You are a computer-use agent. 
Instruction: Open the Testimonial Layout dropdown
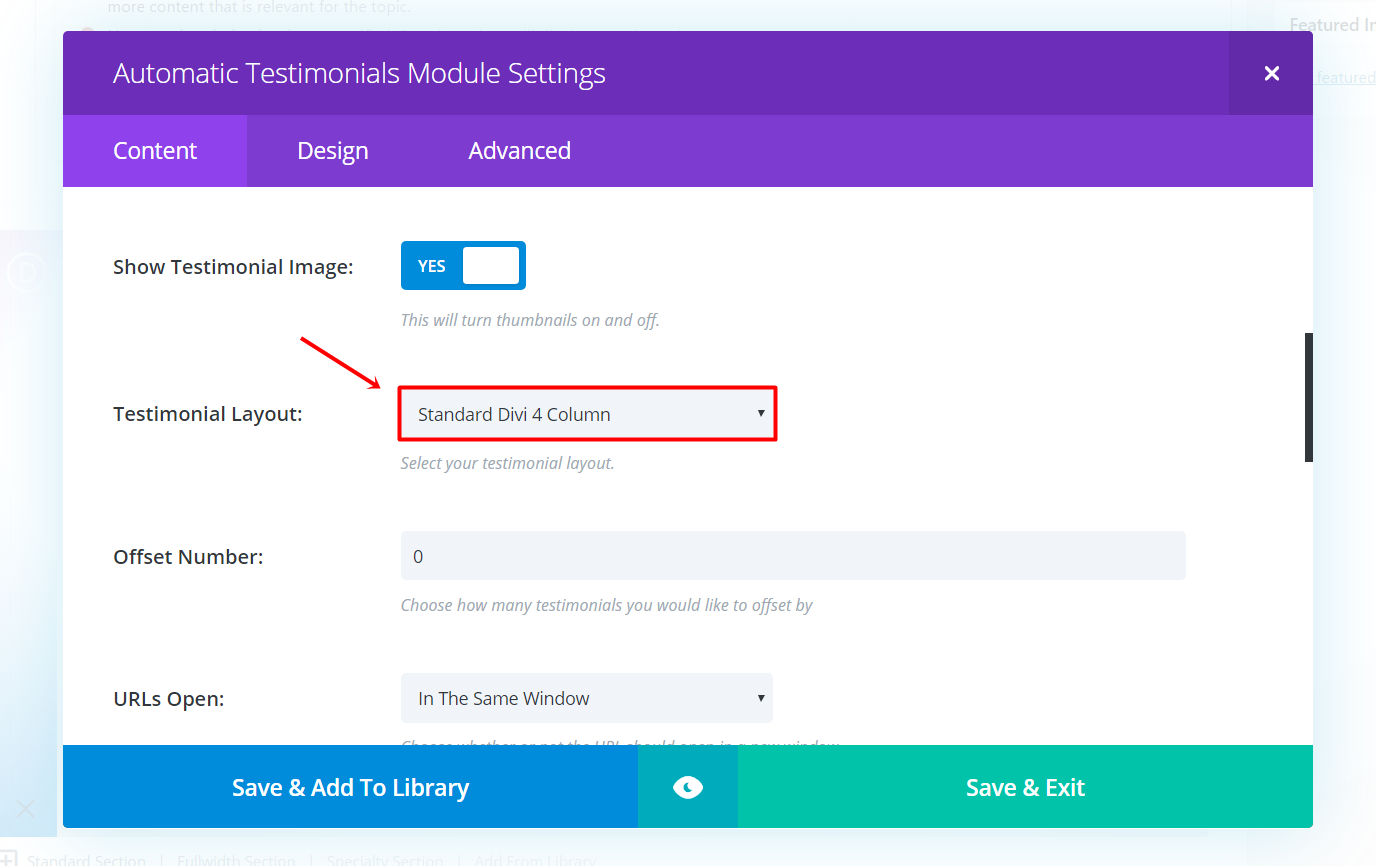point(587,414)
